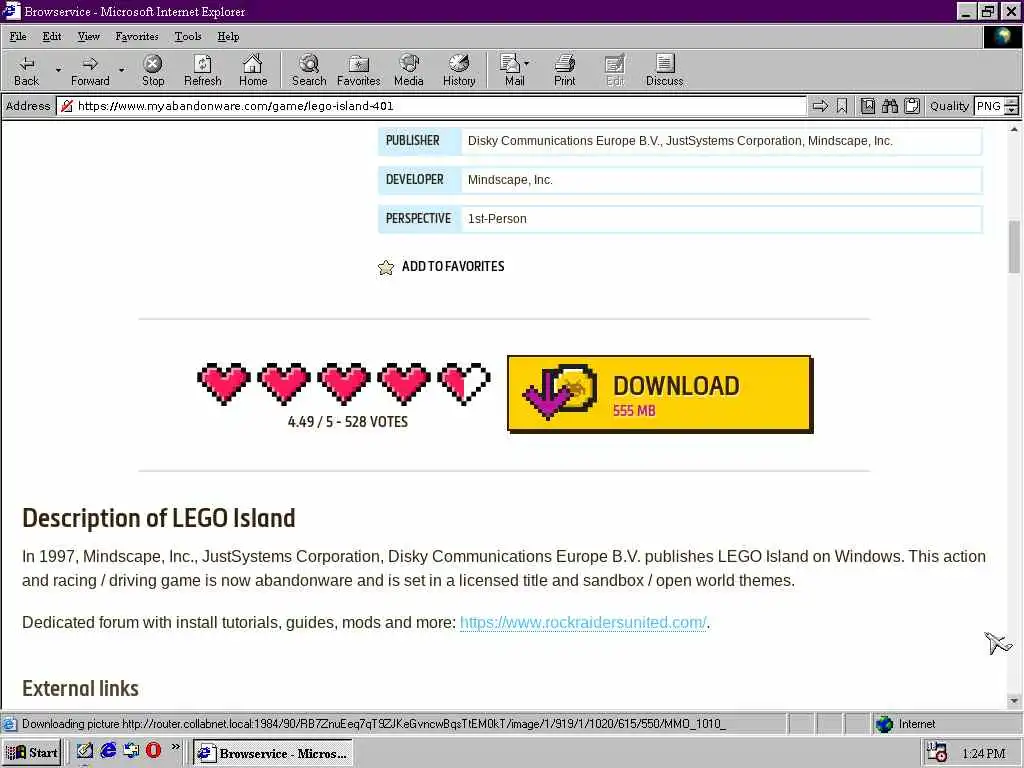Rate five hearts by clicking the last heart
The width and height of the screenshot is (1024, 768).
click(464, 383)
